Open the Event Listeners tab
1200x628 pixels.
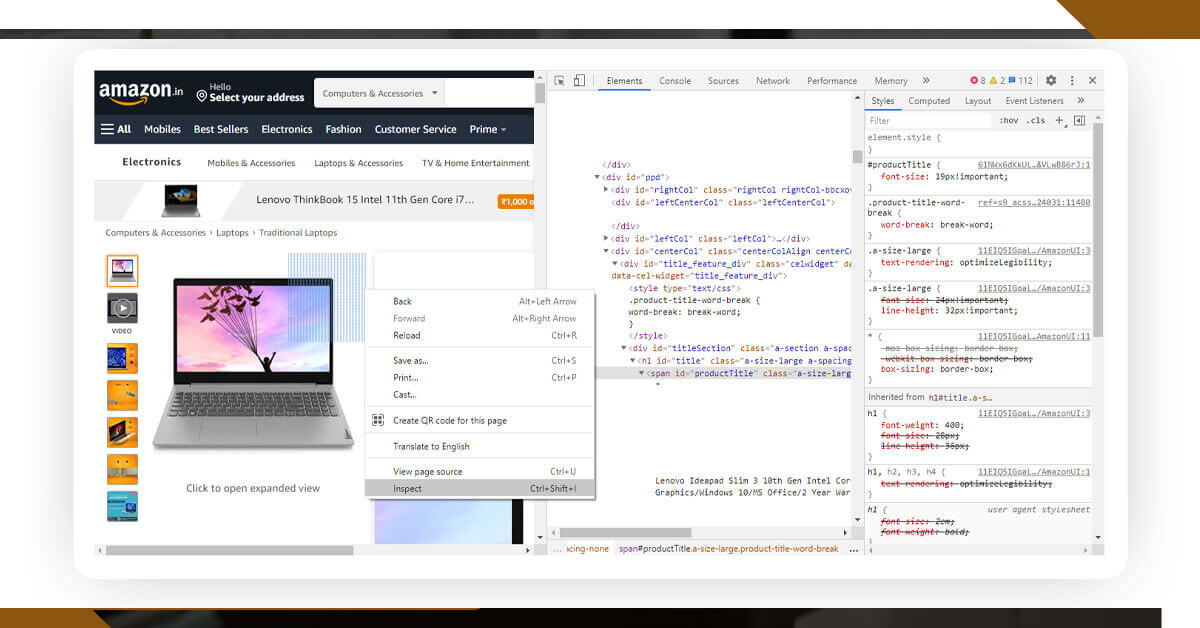pos(1035,101)
